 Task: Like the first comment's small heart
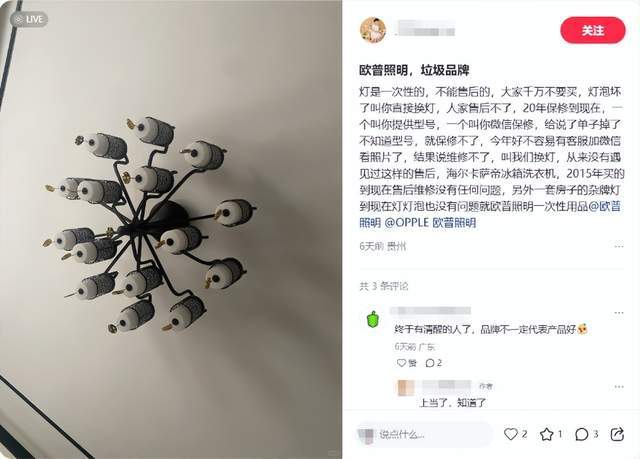coord(402,363)
